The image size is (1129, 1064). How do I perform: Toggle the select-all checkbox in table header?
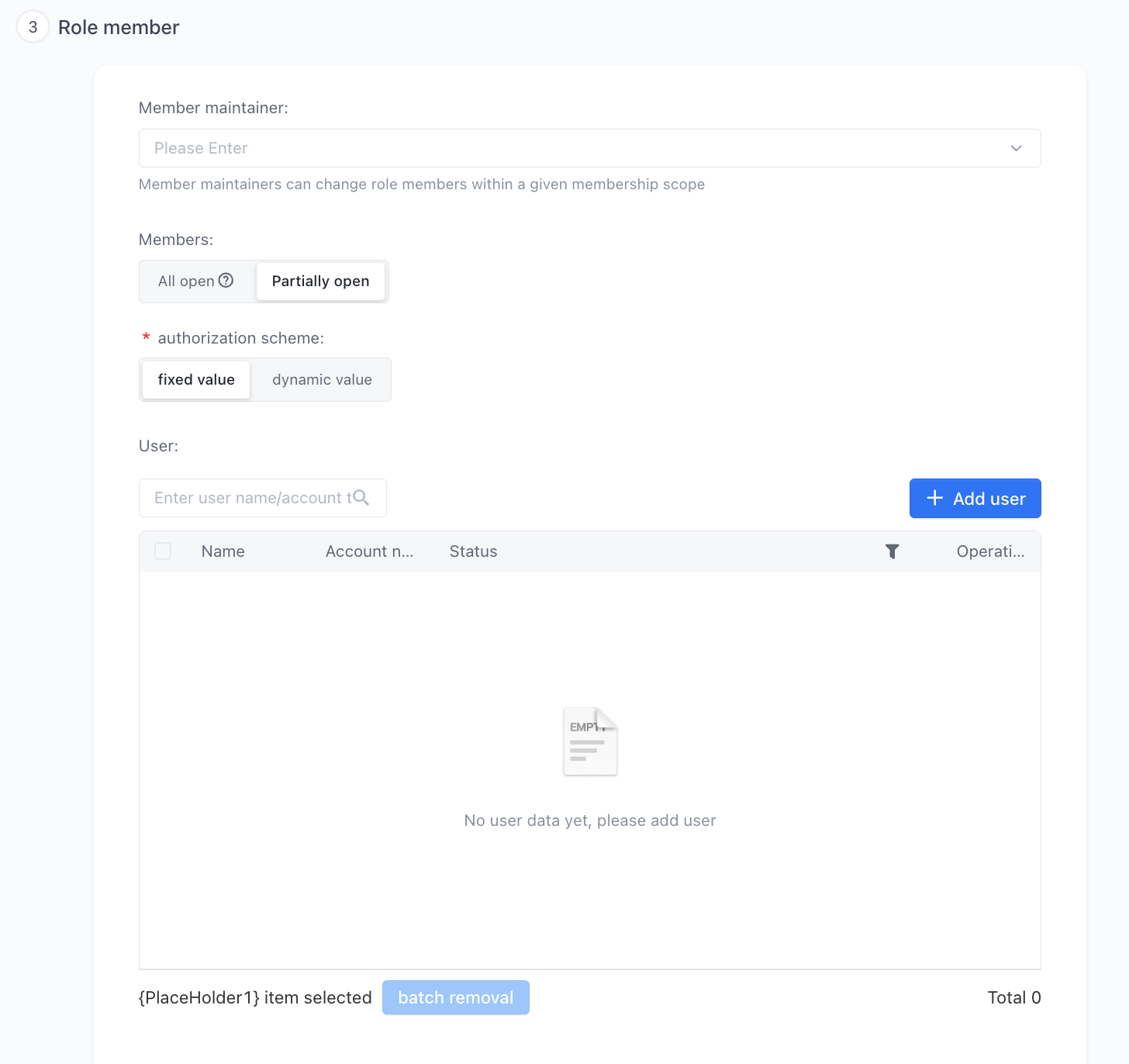click(163, 551)
